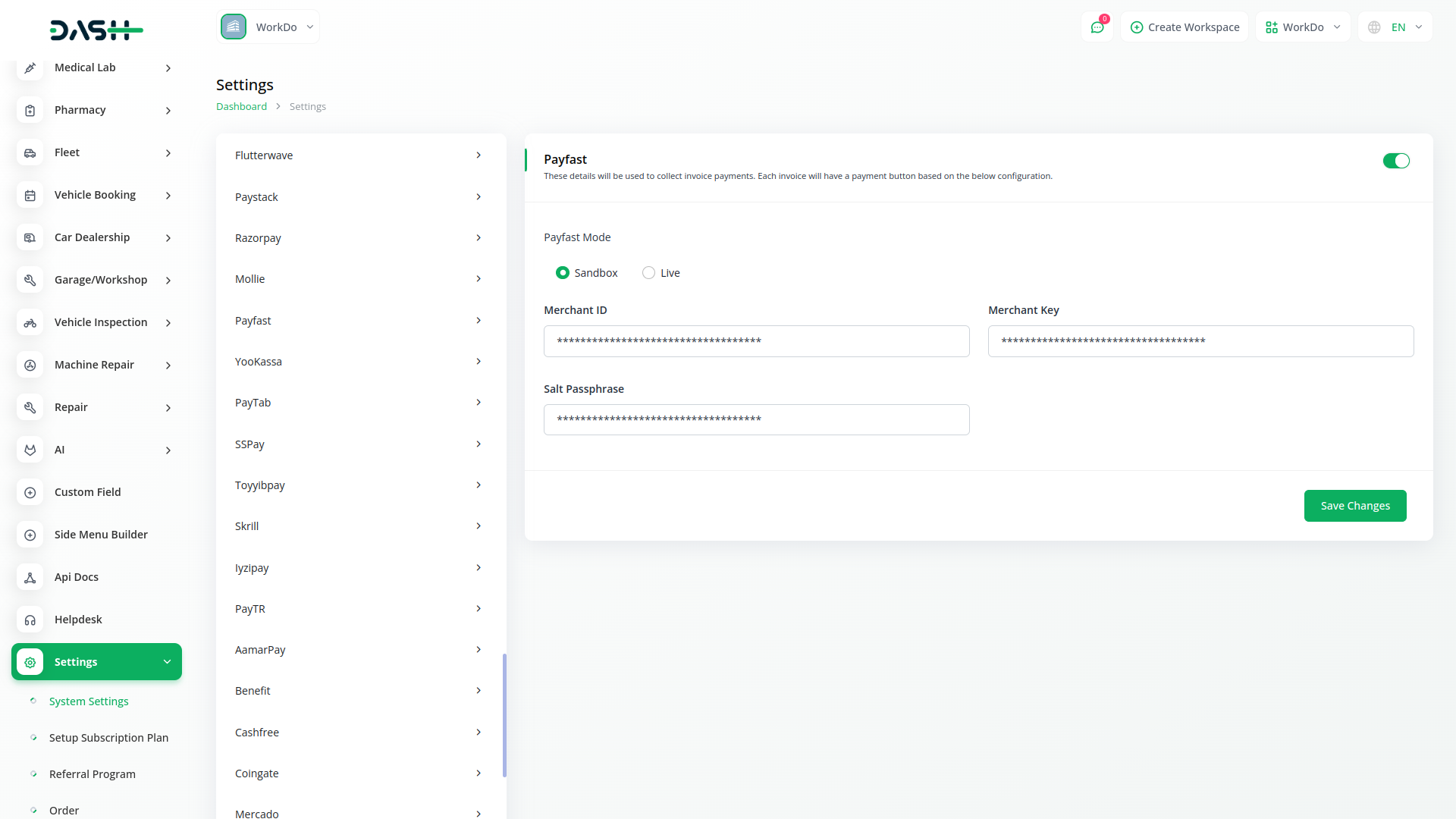Viewport: 1456px width, 819px height.
Task: Select the Live mode radio button
Action: (x=648, y=273)
